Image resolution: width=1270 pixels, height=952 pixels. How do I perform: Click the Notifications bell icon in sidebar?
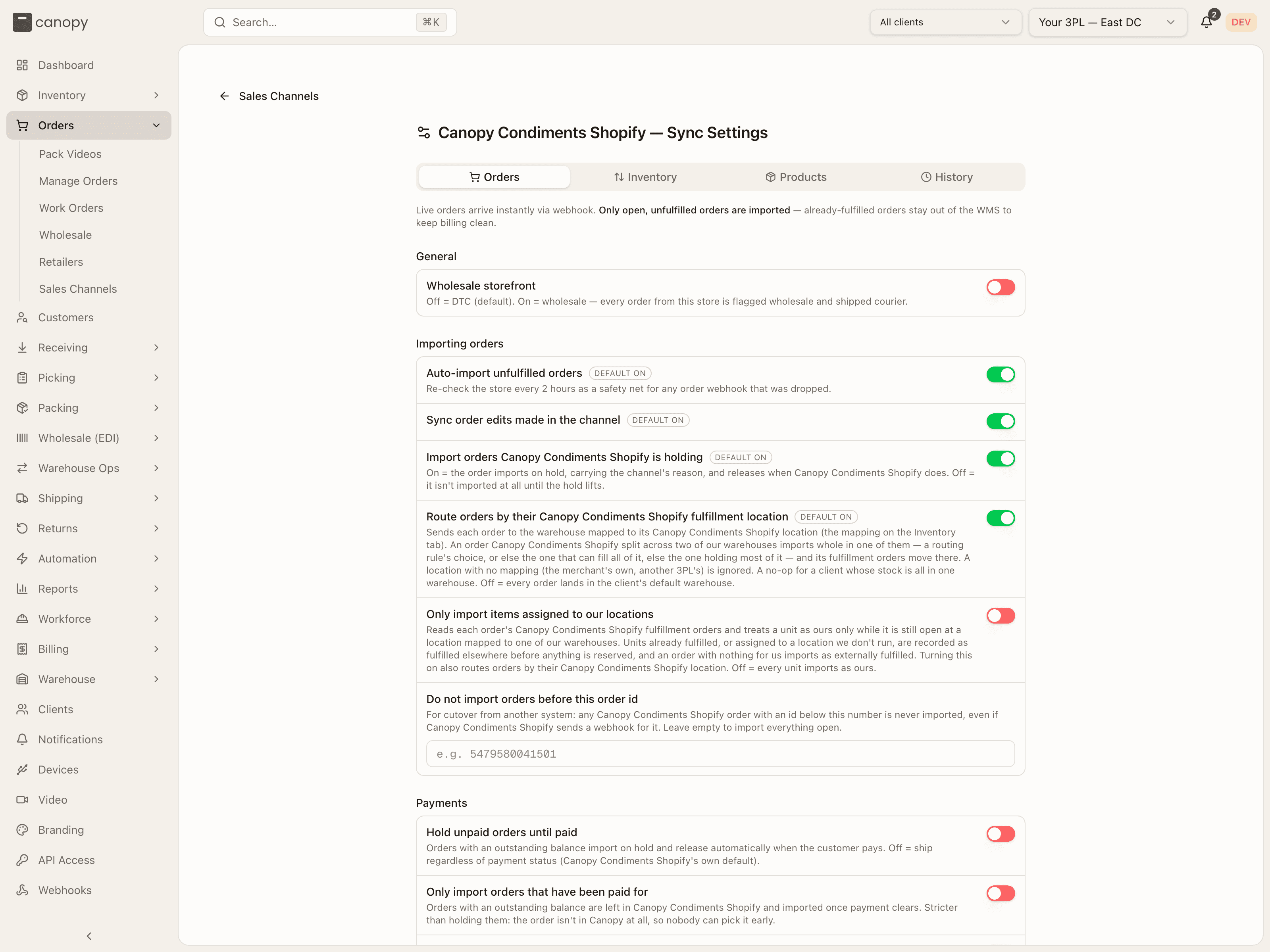pos(22,739)
